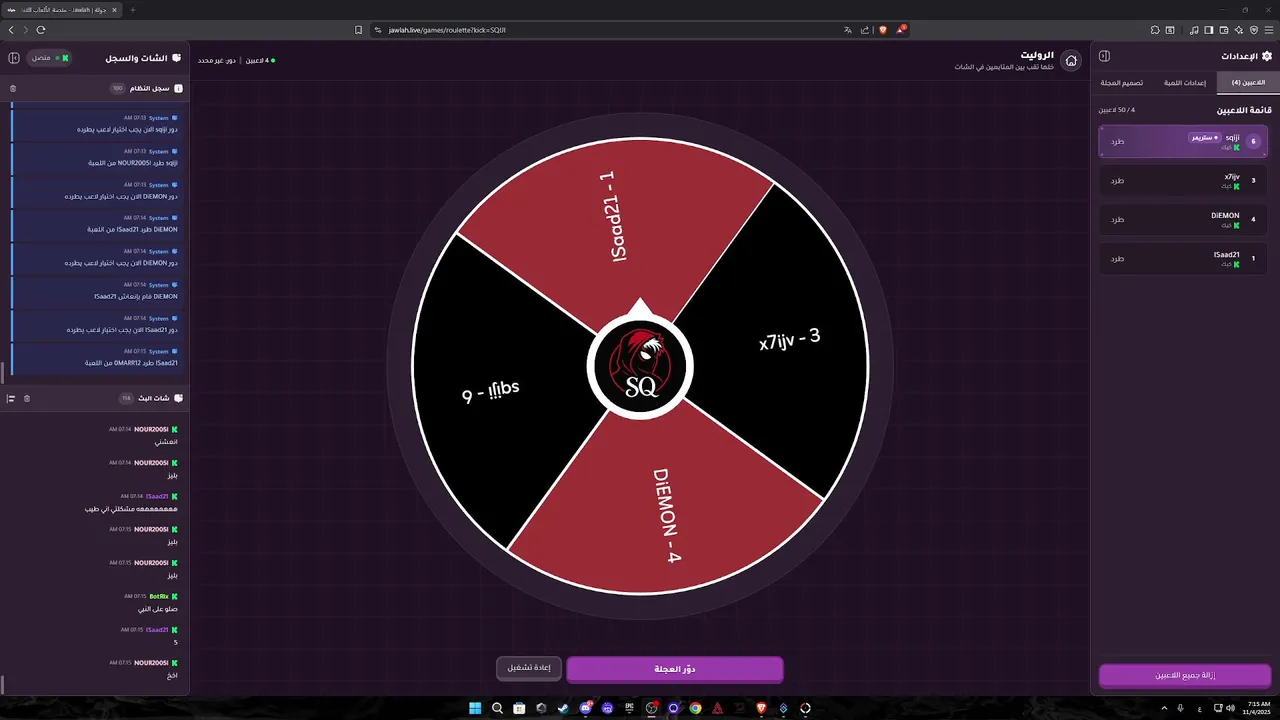Click the translate icon in address bar
The image size is (1280, 720).
click(848, 30)
